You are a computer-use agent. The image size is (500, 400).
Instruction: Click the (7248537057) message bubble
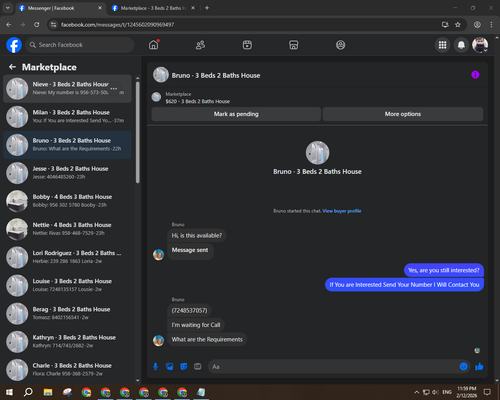tap(189, 311)
